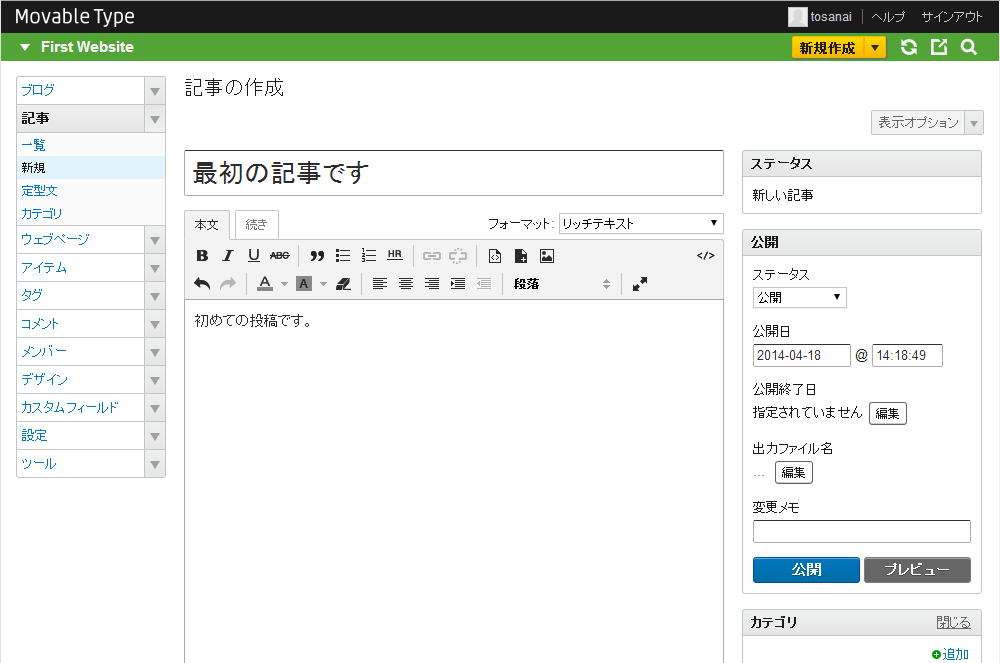
Task: Switch to the 続き tab
Action: point(257,225)
